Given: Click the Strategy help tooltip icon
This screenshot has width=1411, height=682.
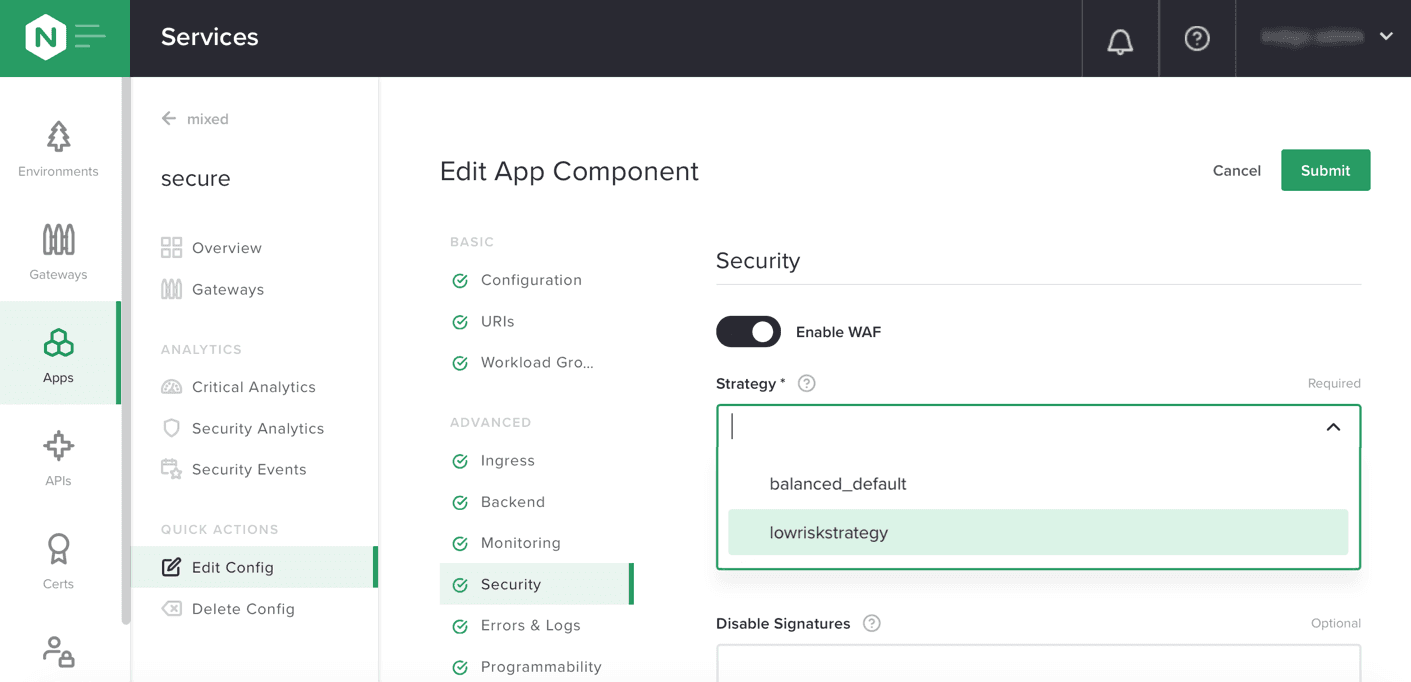Looking at the screenshot, I should (807, 384).
